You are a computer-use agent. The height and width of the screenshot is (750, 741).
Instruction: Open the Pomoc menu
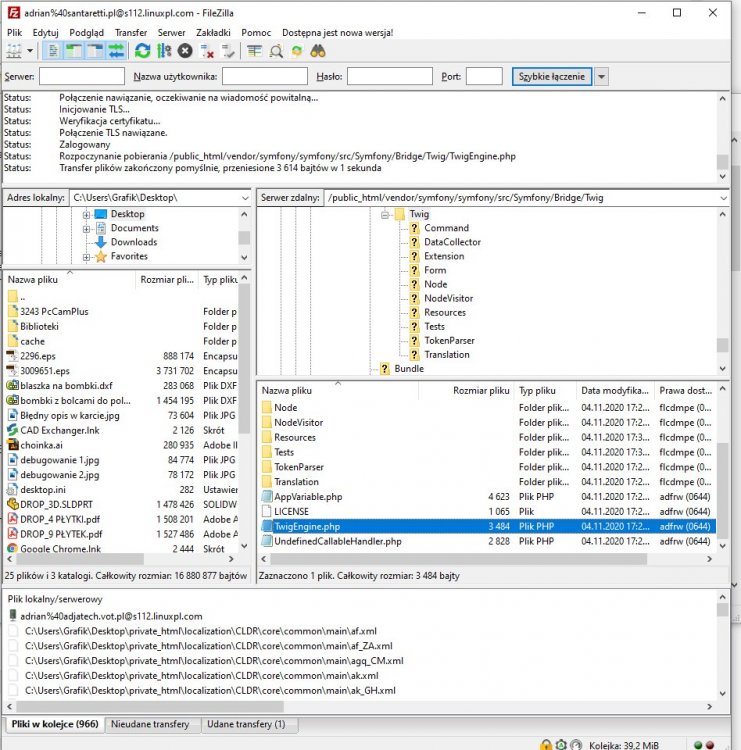[x=256, y=33]
